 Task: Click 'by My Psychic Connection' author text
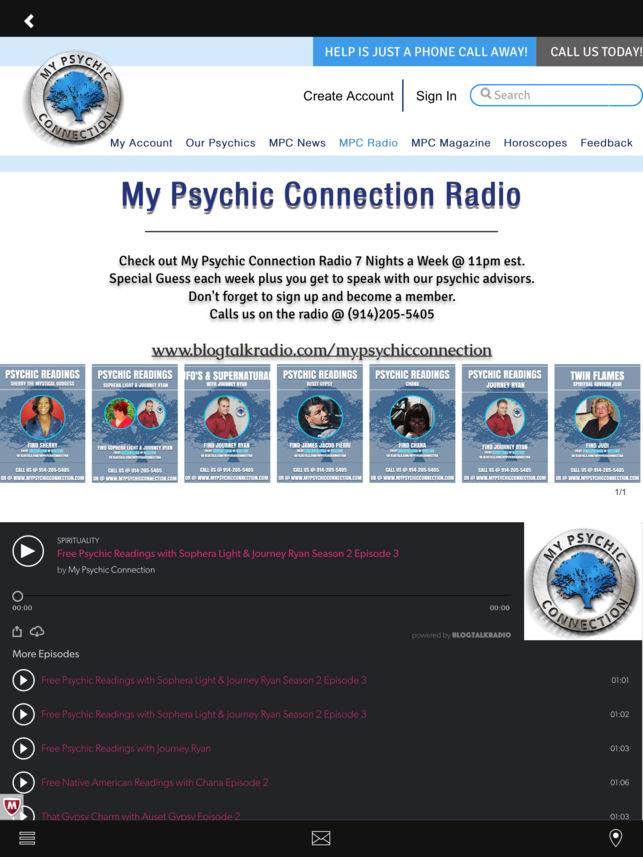(106, 570)
